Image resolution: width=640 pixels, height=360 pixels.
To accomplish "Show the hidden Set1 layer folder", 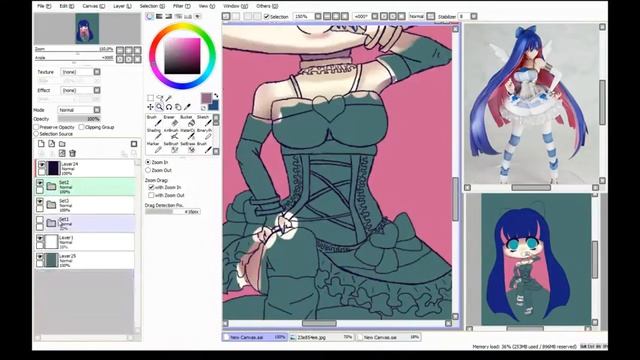I will [x=40, y=220].
